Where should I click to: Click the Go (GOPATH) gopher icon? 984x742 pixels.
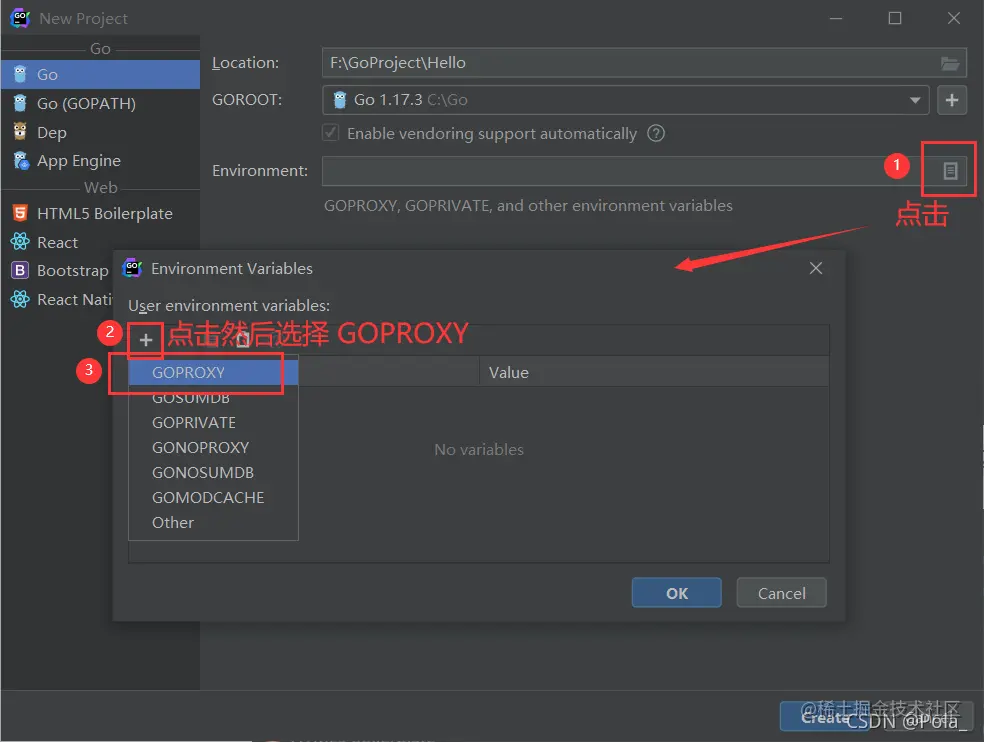coord(20,103)
